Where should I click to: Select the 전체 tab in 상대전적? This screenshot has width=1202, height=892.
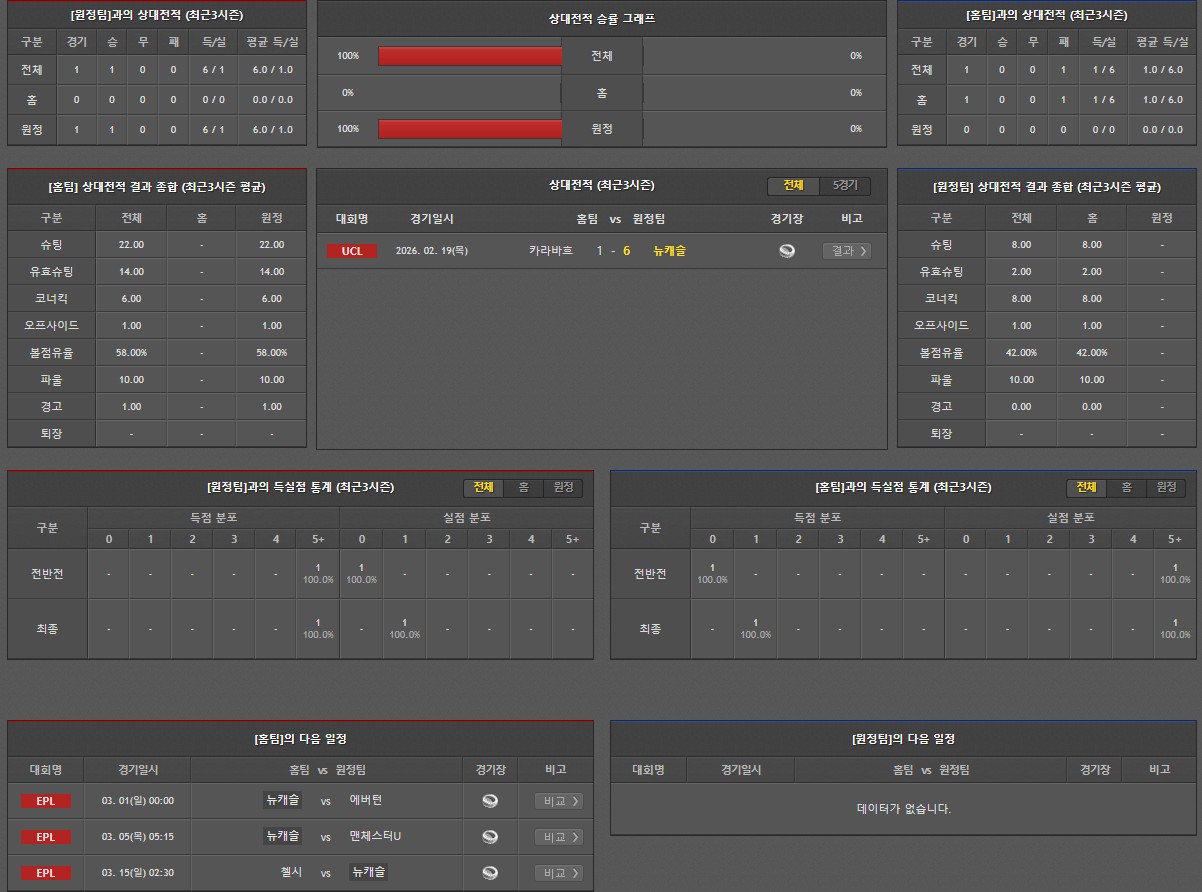pos(793,186)
